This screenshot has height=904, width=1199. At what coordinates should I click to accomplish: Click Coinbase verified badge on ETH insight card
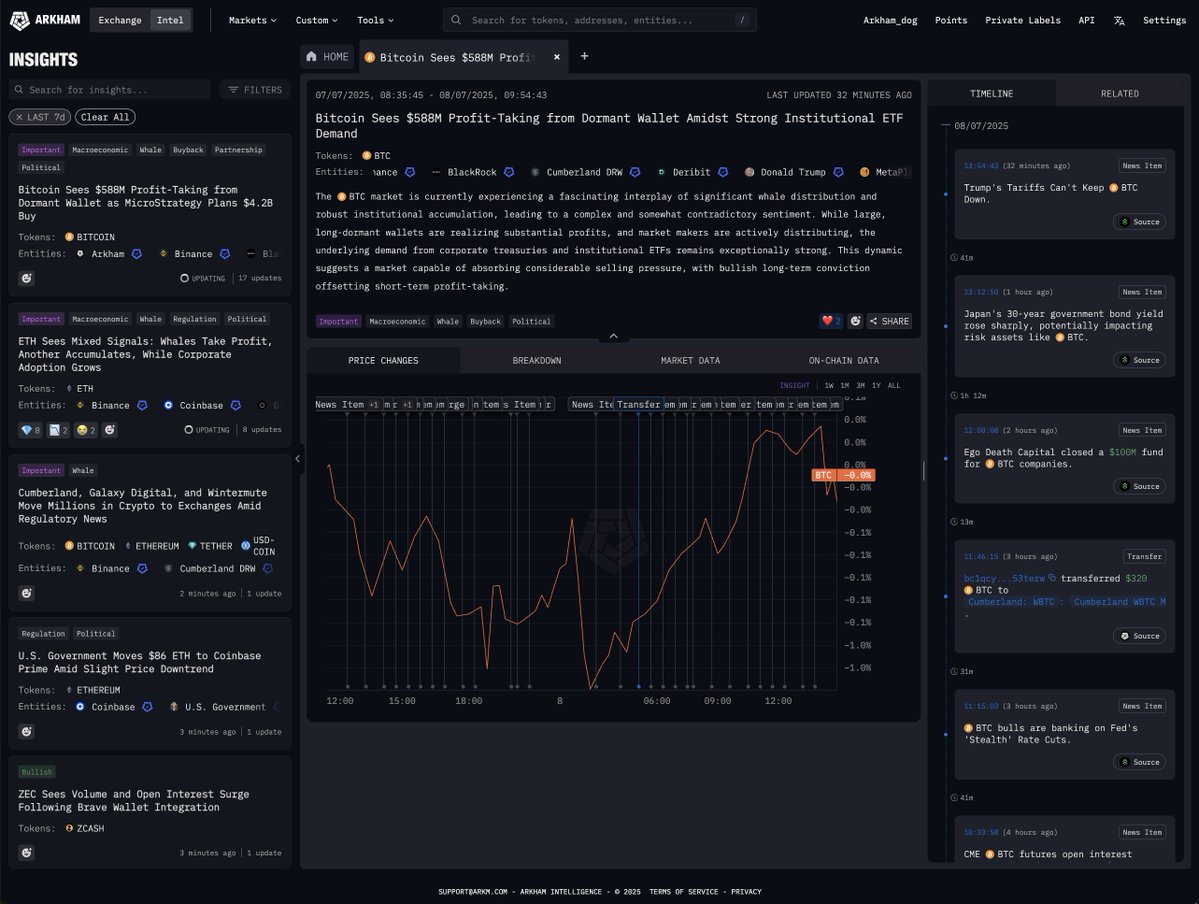coord(236,405)
